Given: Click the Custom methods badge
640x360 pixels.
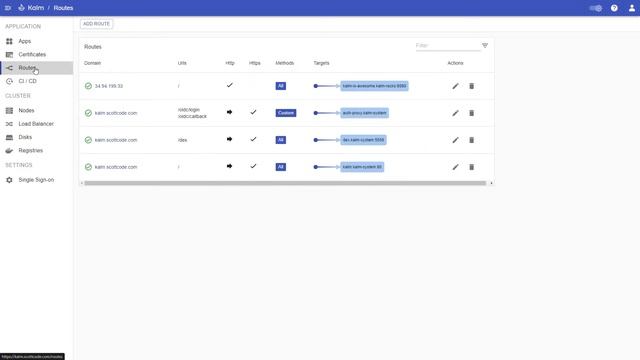Looking at the screenshot, I should tap(286, 113).
